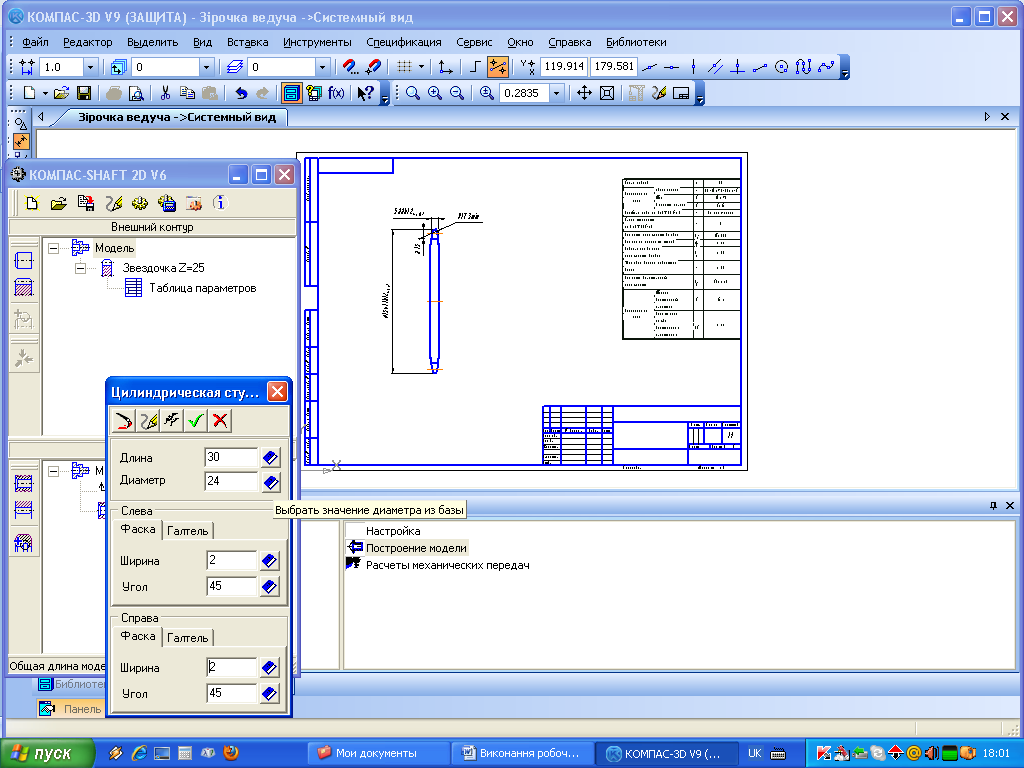This screenshot has width=1024, height=768.
Task: Open the Файл menu
Action: point(35,42)
